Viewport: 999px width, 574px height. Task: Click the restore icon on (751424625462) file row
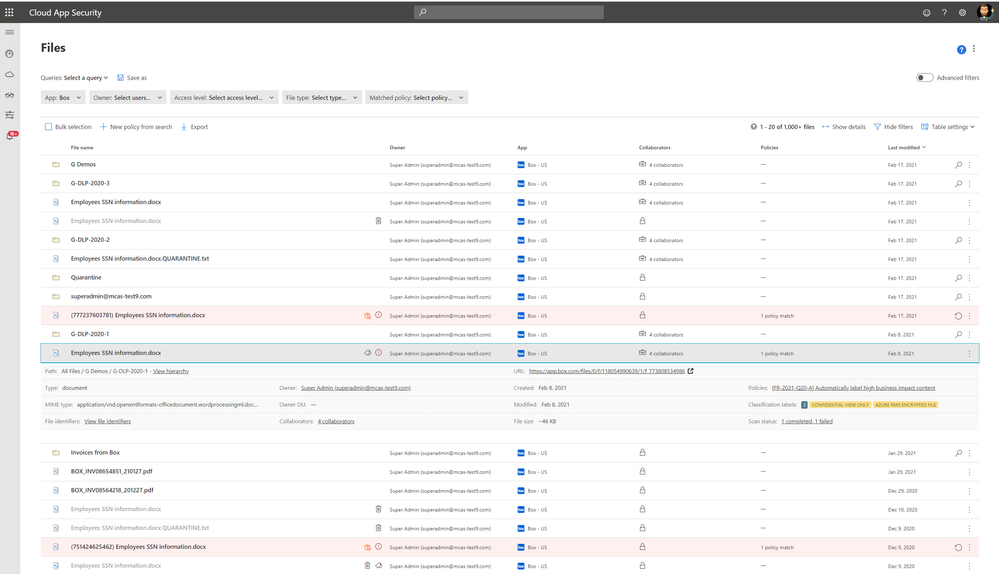point(958,547)
